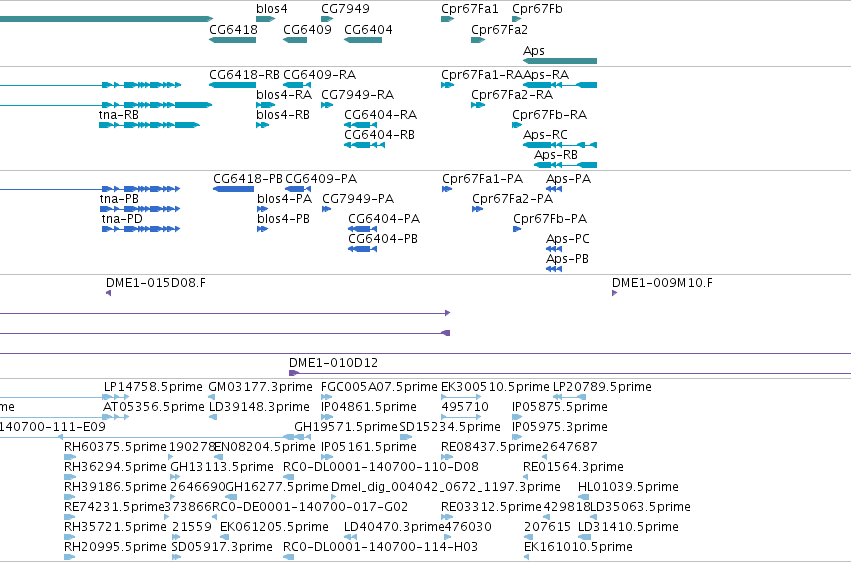
Task: Open BAC clone DME1-010D12
Action: coord(333,362)
